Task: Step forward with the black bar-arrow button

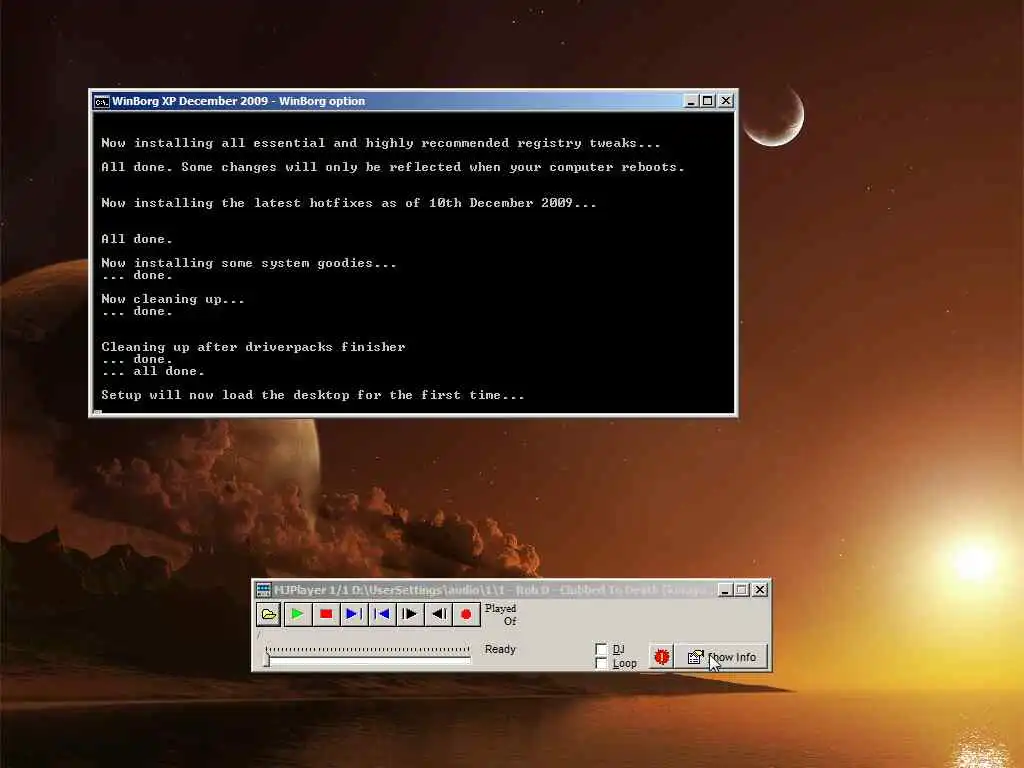Action: click(x=410, y=614)
